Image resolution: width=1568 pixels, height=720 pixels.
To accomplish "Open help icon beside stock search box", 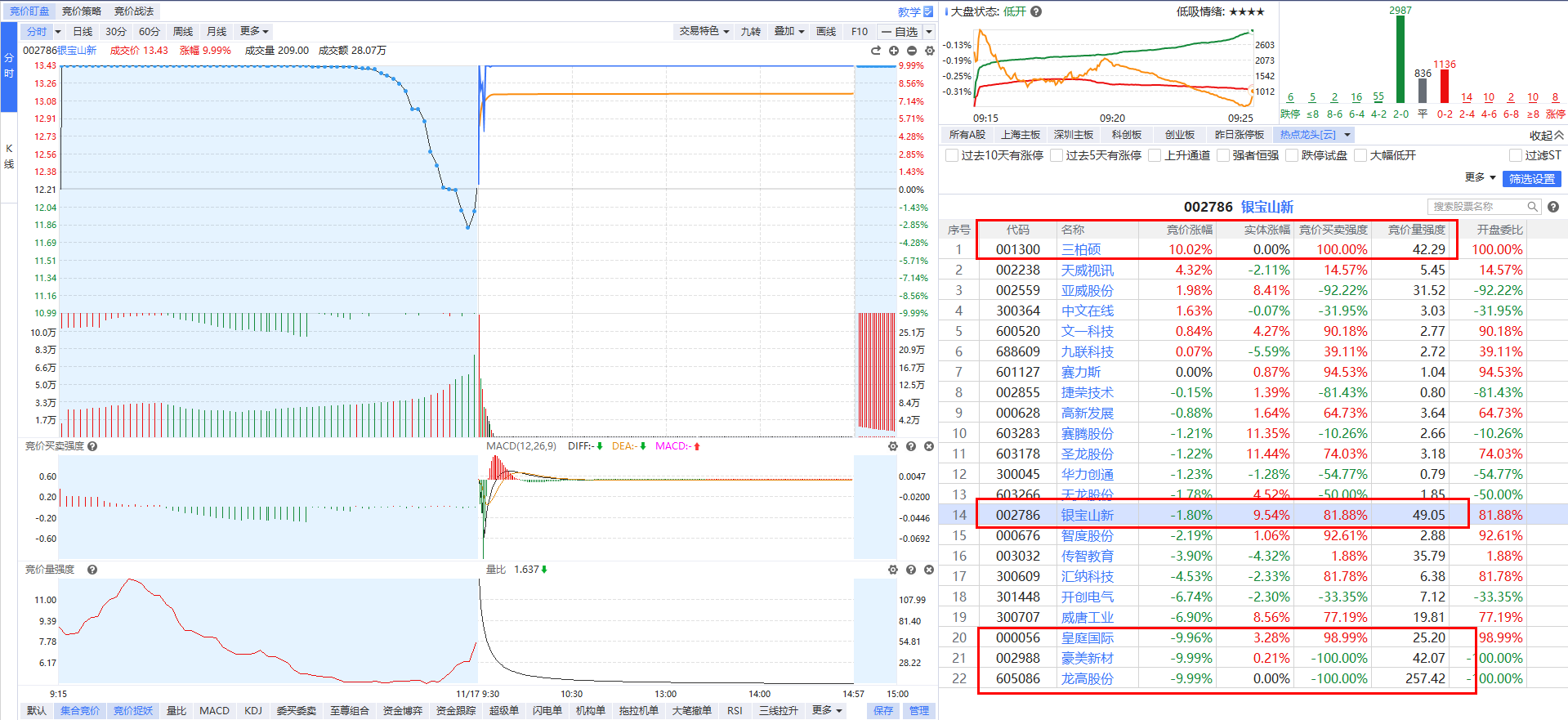I will pos(1553,207).
